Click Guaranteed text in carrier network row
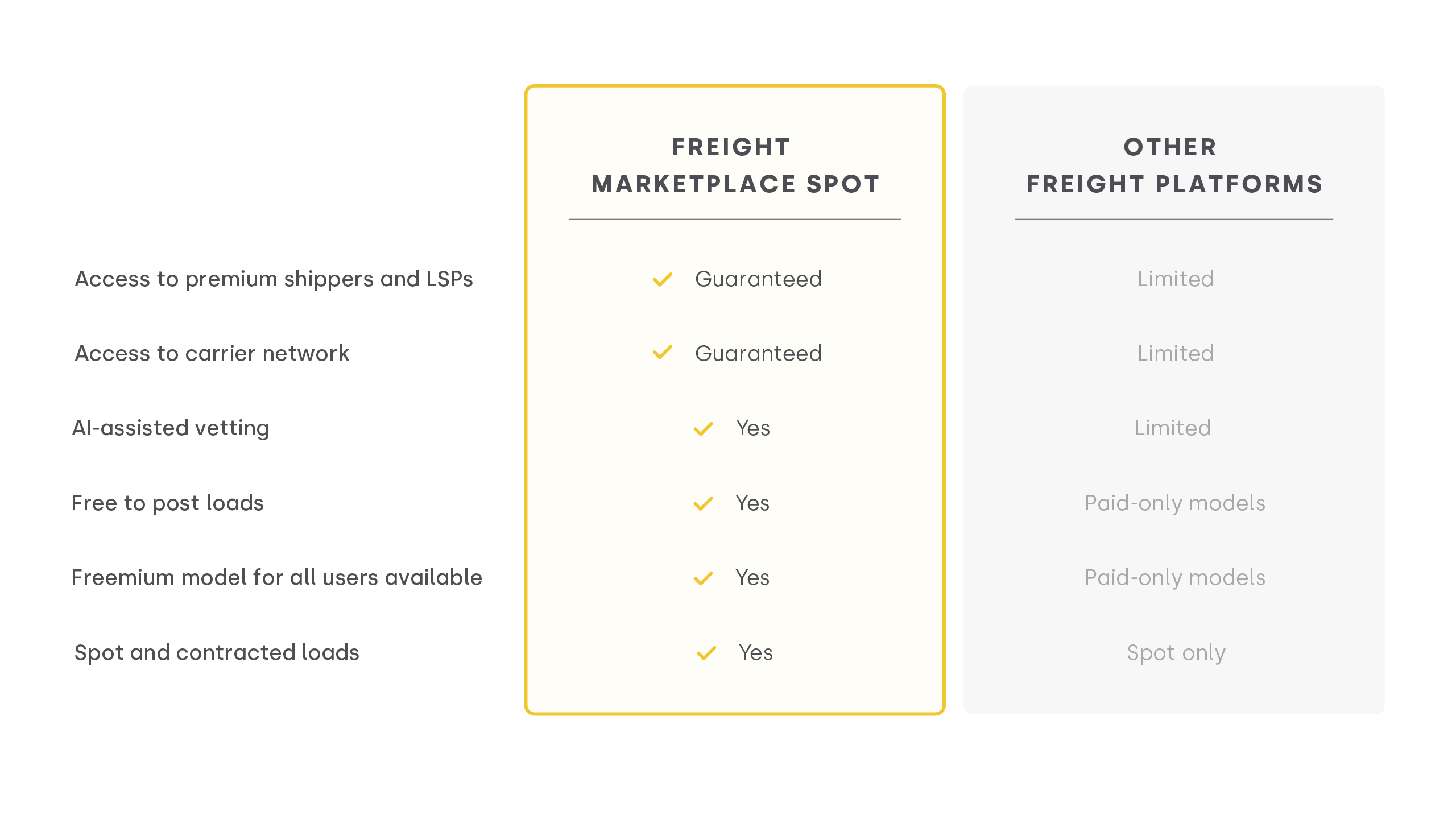1456x819 pixels. tap(758, 354)
